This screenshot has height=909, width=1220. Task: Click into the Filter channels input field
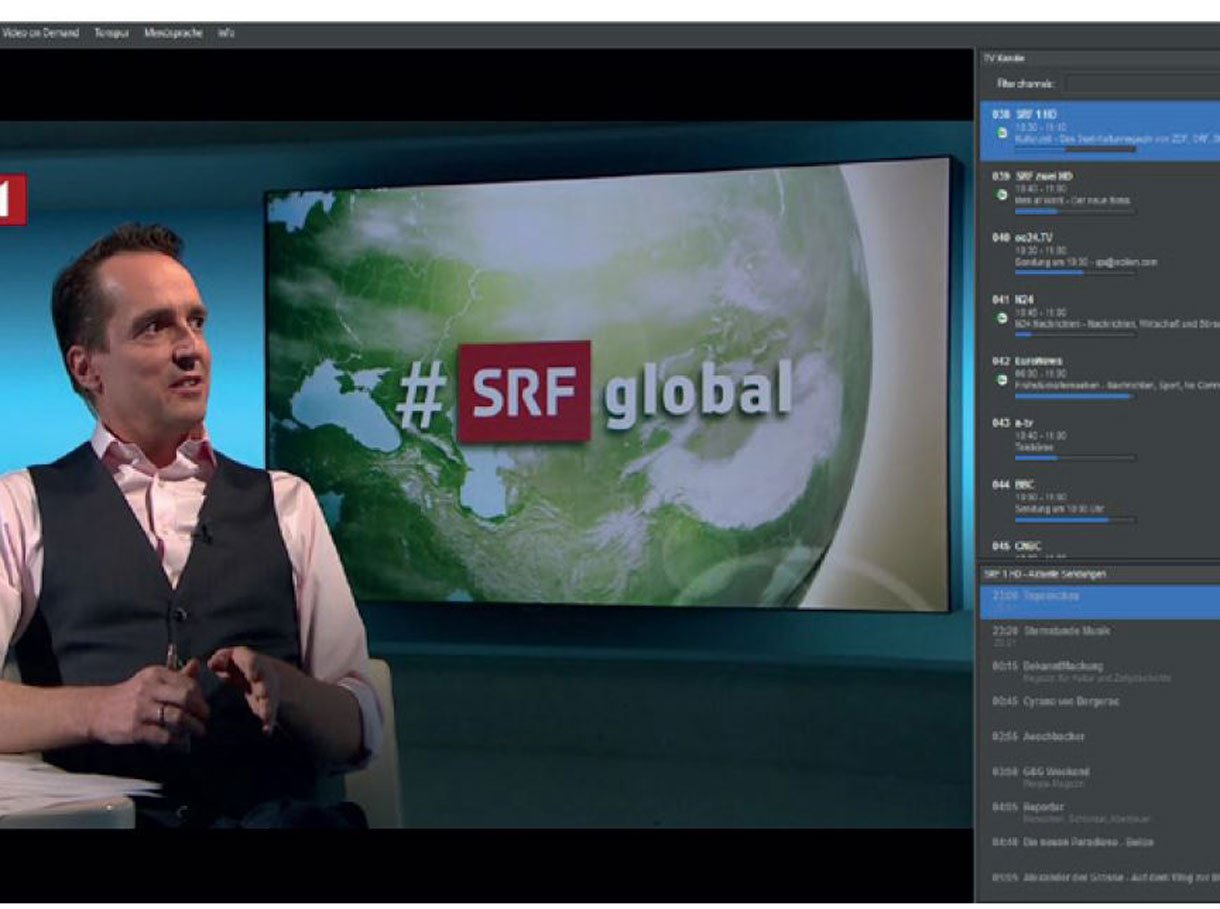pyautogui.click(x=1140, y=84)
